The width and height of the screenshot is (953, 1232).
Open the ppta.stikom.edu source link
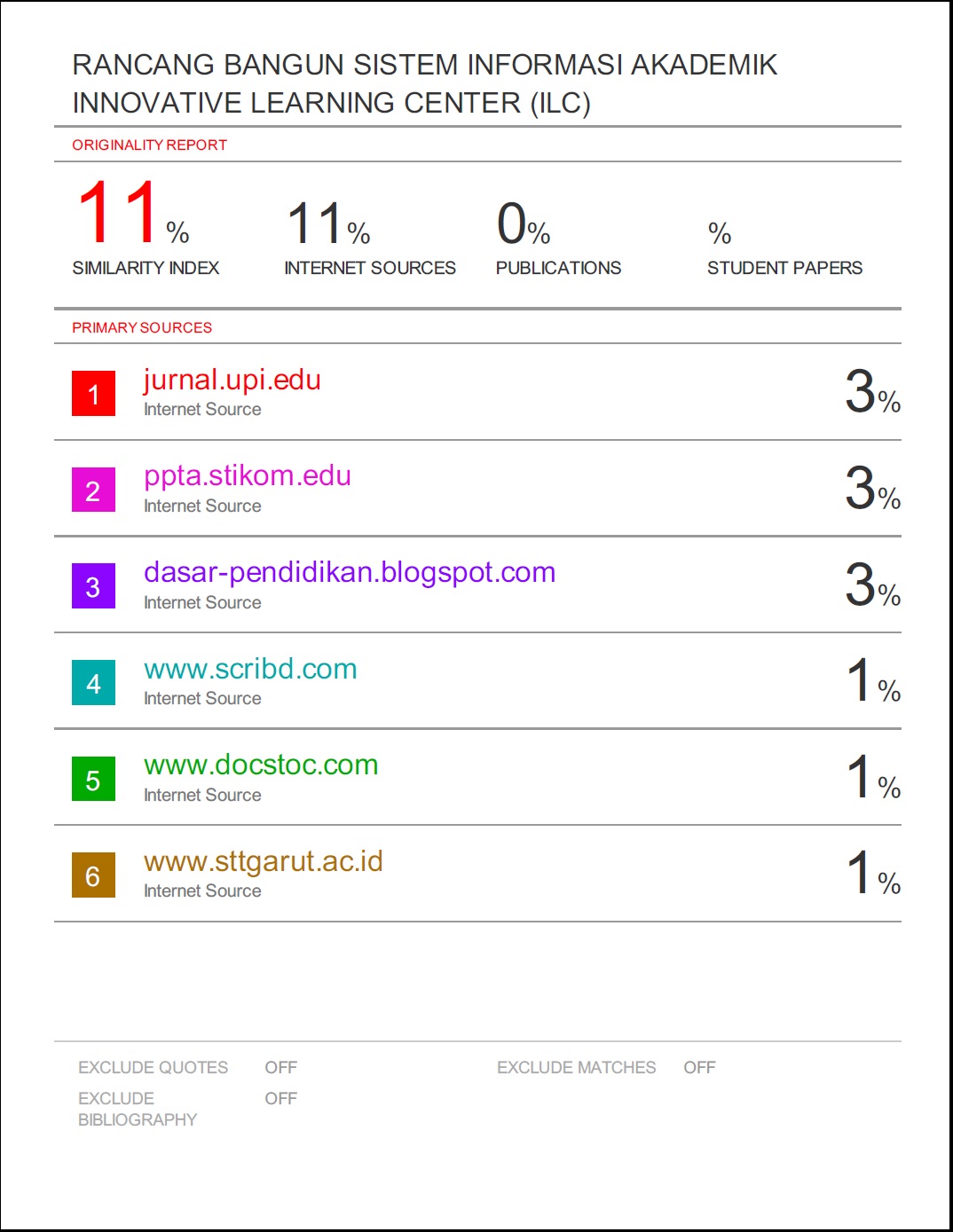247,476
